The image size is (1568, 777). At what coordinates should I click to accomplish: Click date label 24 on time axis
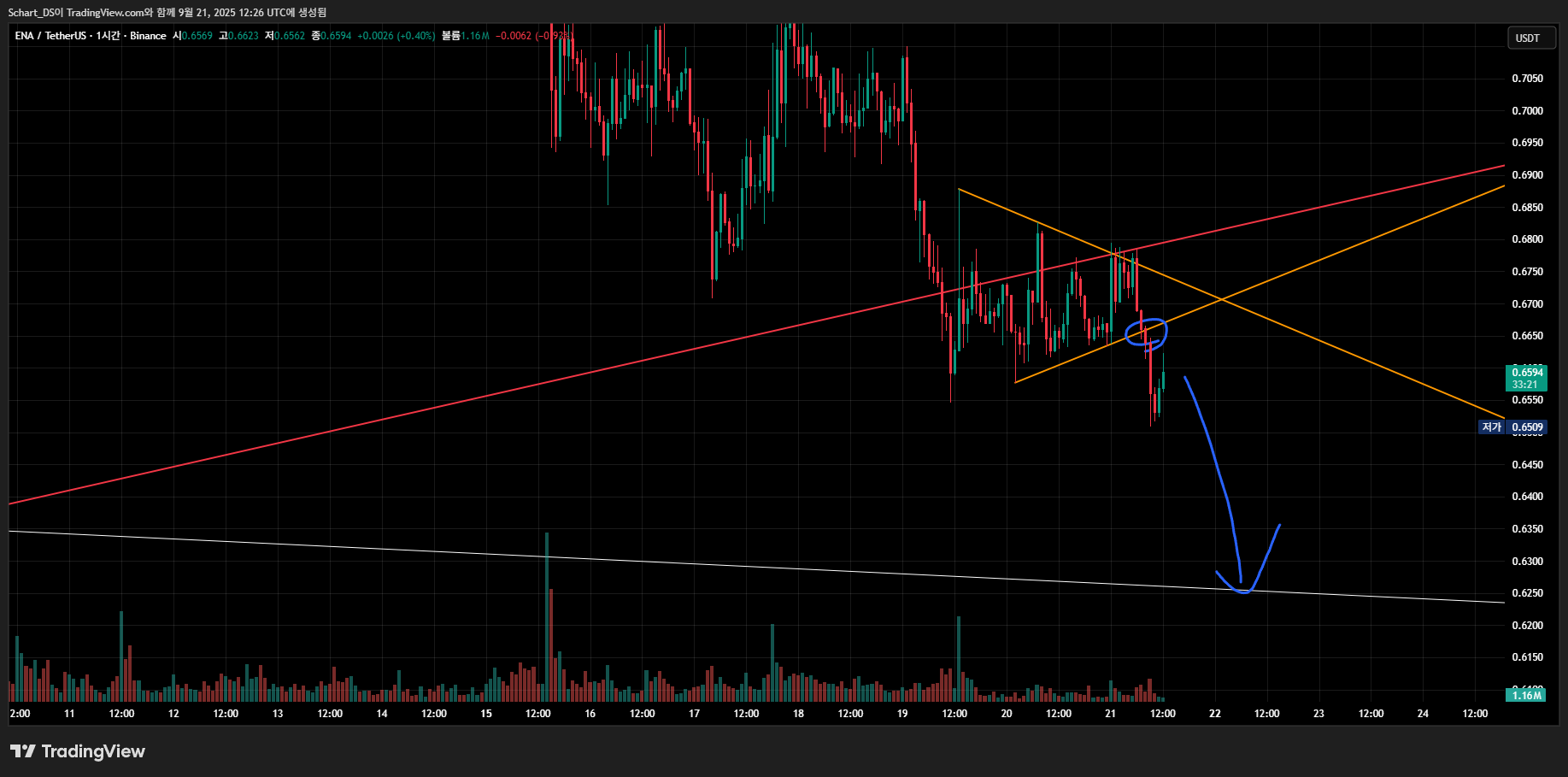[x=1423, y=714]
